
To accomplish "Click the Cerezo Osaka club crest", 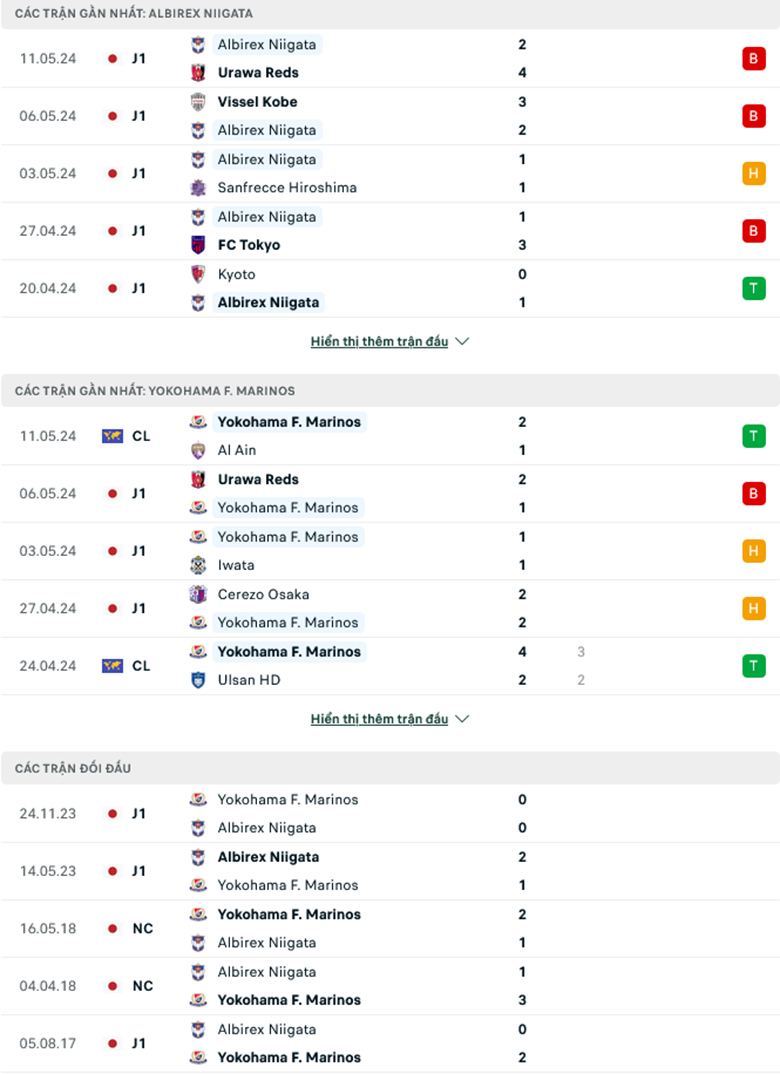I will 198,595.
